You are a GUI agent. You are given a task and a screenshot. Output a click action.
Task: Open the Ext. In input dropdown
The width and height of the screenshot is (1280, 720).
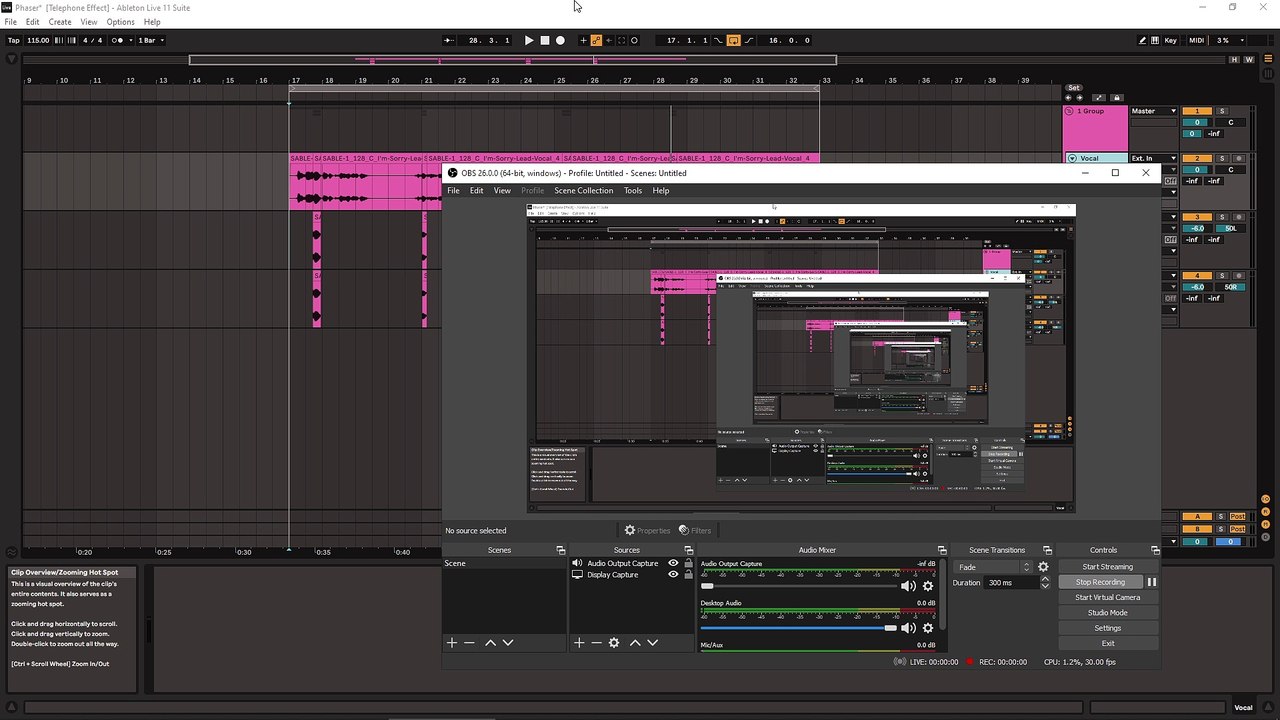1154,158
